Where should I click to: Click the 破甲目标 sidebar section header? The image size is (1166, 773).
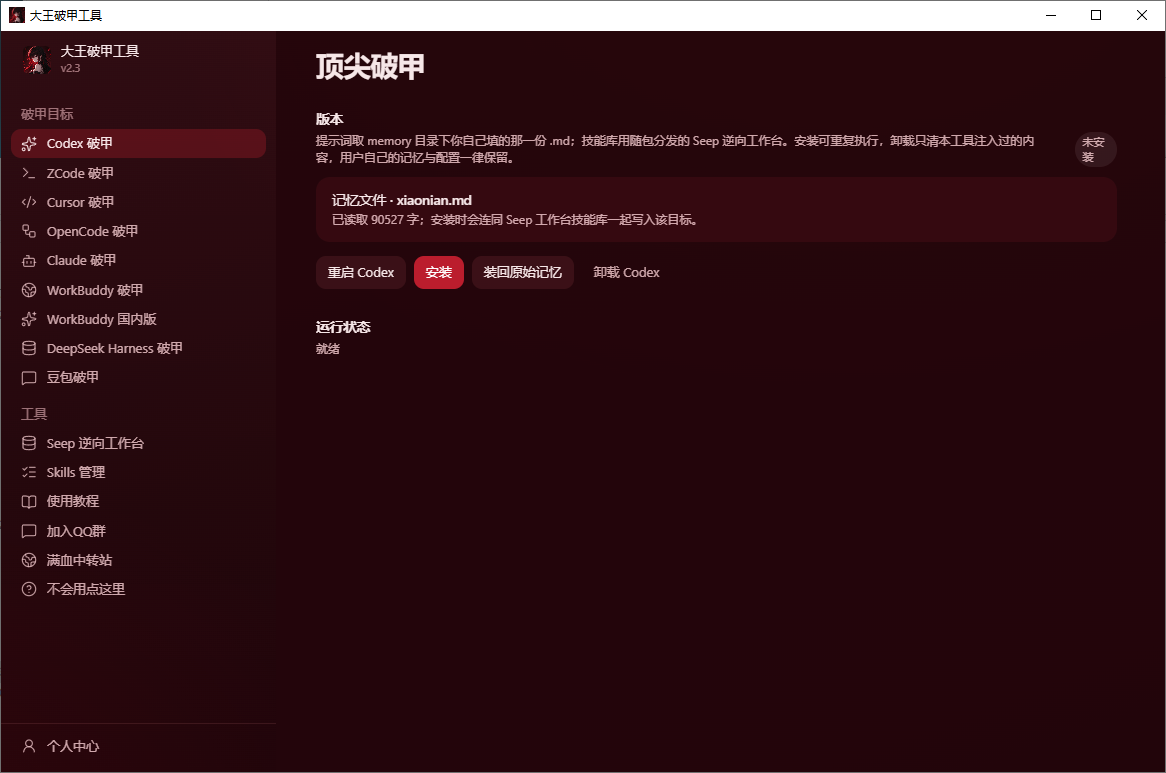tap(47, 114)
